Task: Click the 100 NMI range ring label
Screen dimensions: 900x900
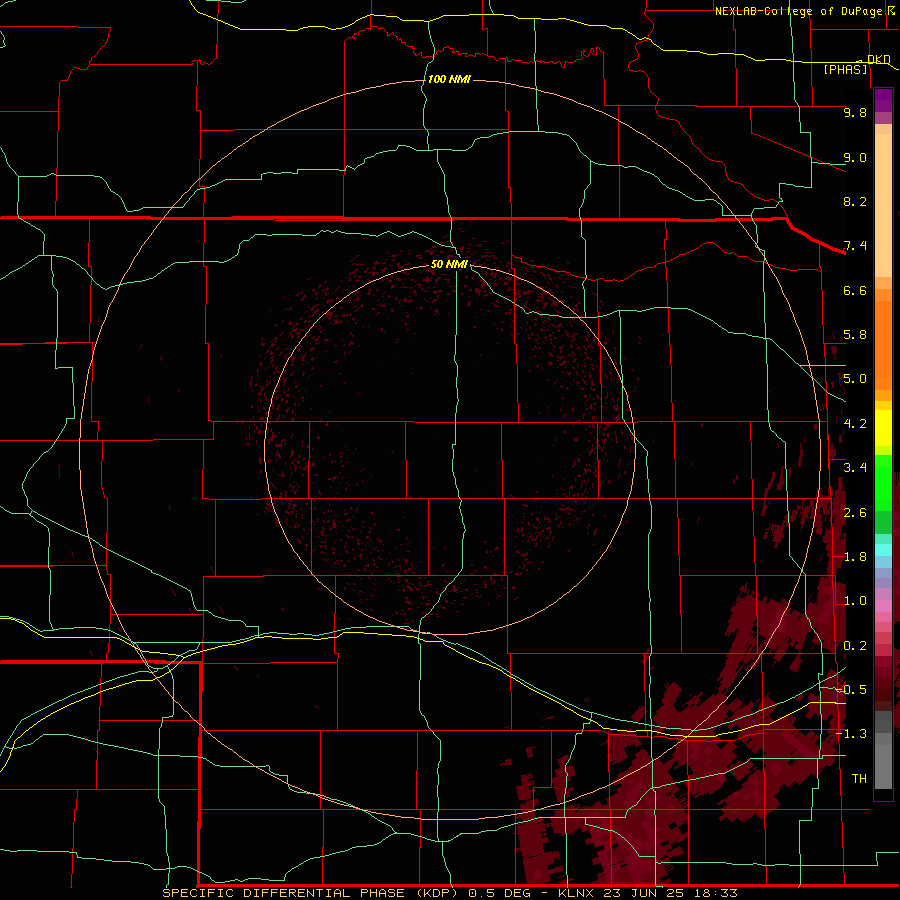Action: [449, 79]
